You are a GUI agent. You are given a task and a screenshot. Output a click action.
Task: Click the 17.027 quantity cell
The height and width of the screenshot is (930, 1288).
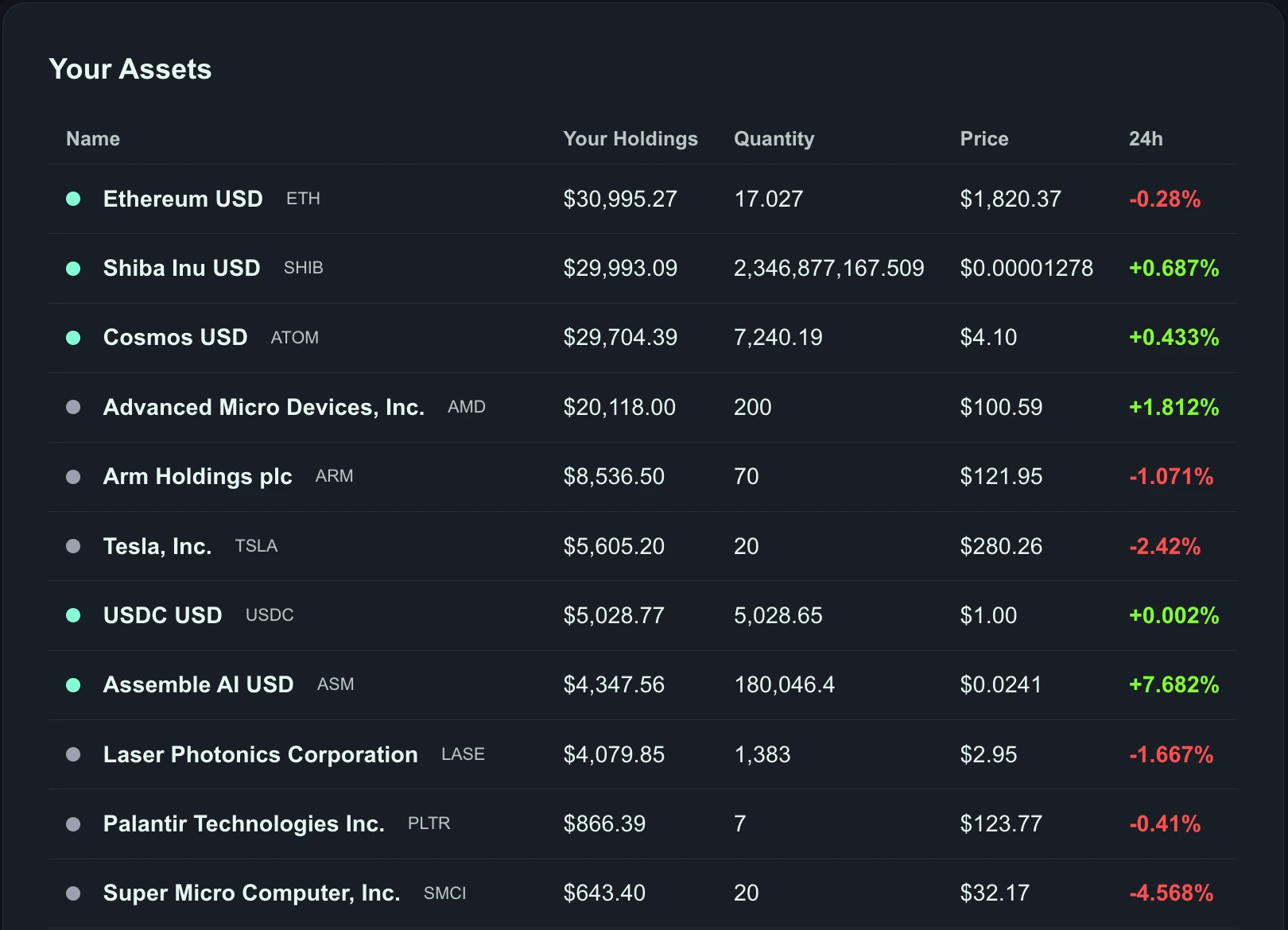pyautogui.click(x=769, y=199)
